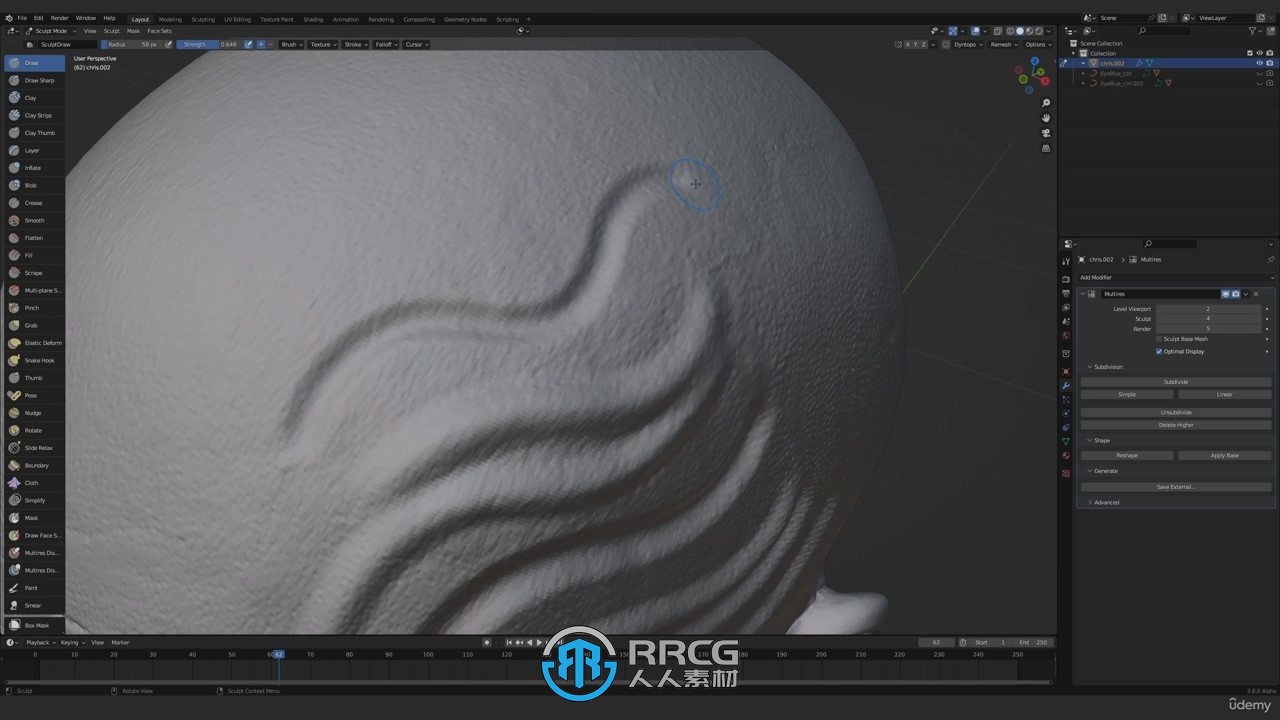Select the Slide Relax brush
The width and height of the screenshot is (1280, 720).
coord(35,448)
